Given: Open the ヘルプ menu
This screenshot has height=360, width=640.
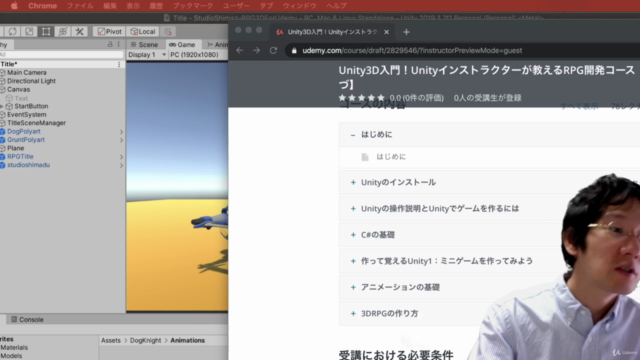Looking at the screenshot, I should 336,6.
